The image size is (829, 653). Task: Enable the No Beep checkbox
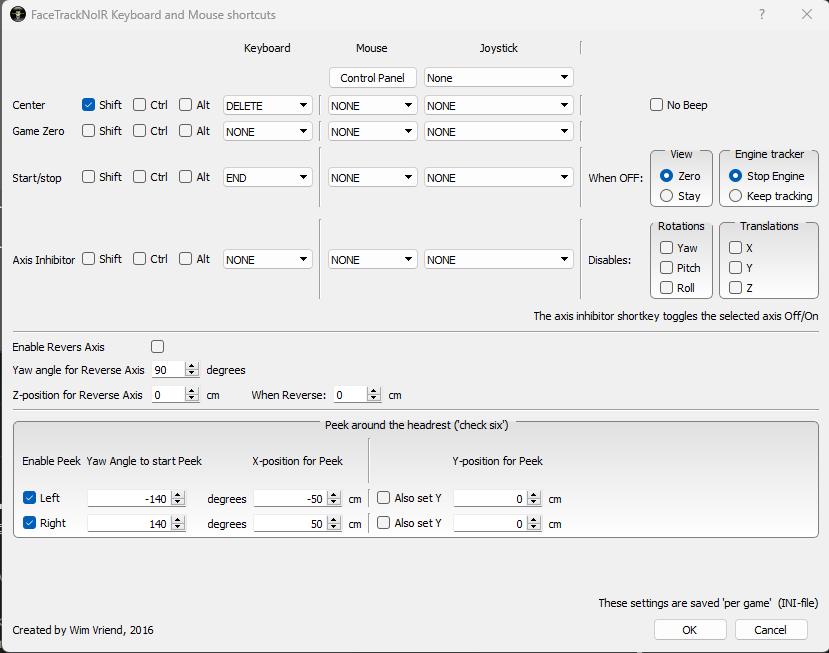coord(657,105)
